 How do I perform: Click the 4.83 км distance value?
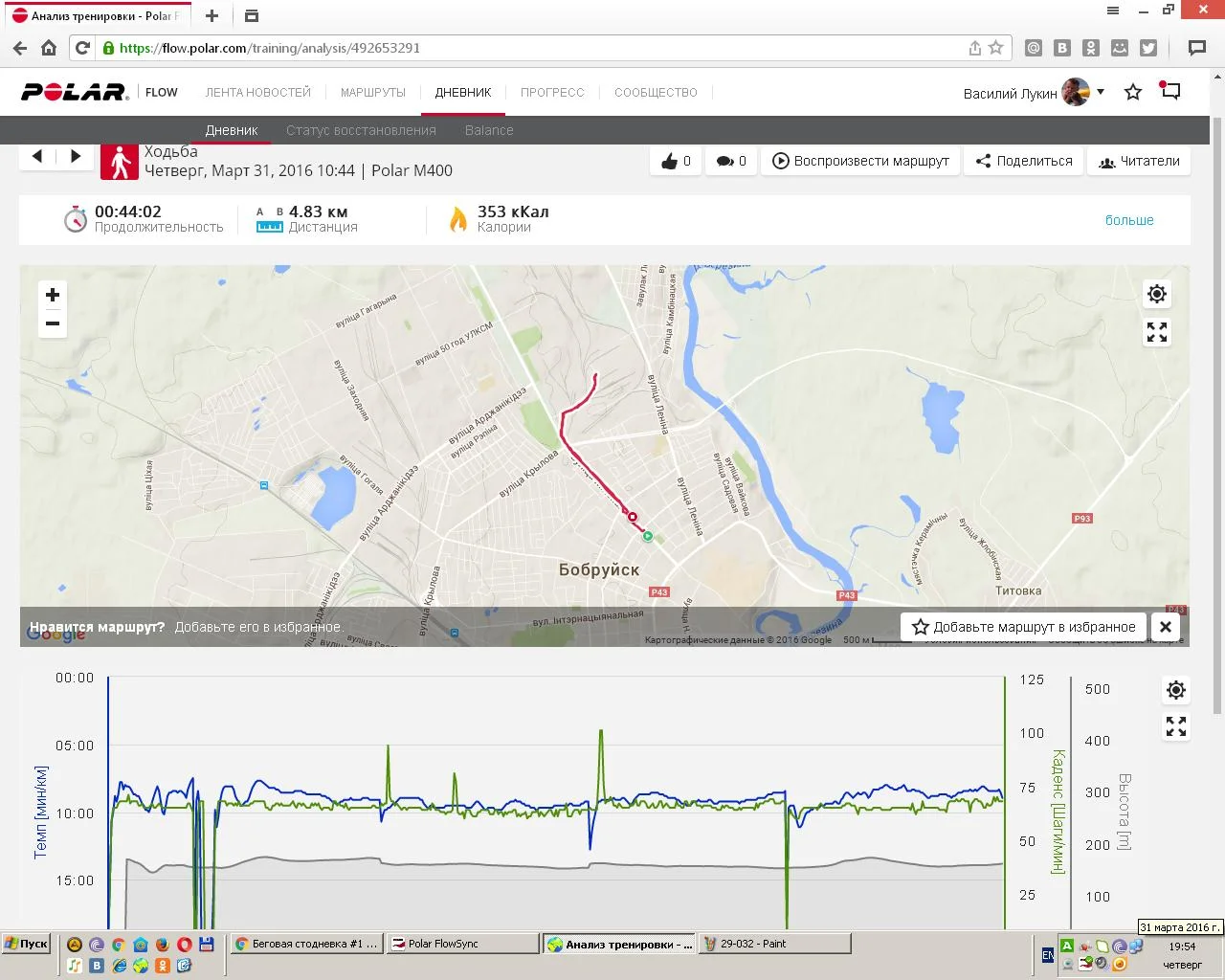[319, 212]
